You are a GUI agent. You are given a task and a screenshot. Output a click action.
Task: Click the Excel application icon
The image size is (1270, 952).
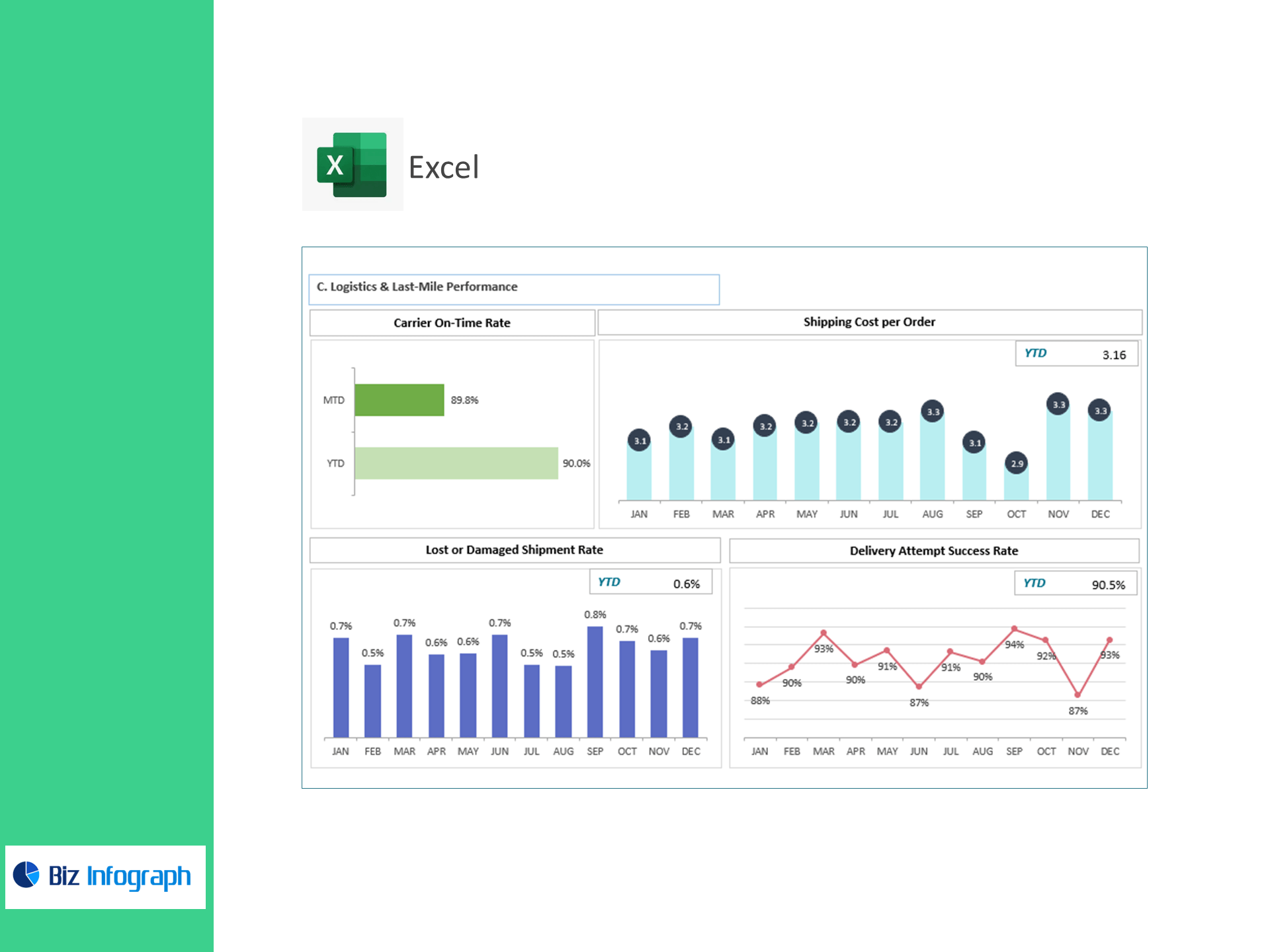(352, 165)
